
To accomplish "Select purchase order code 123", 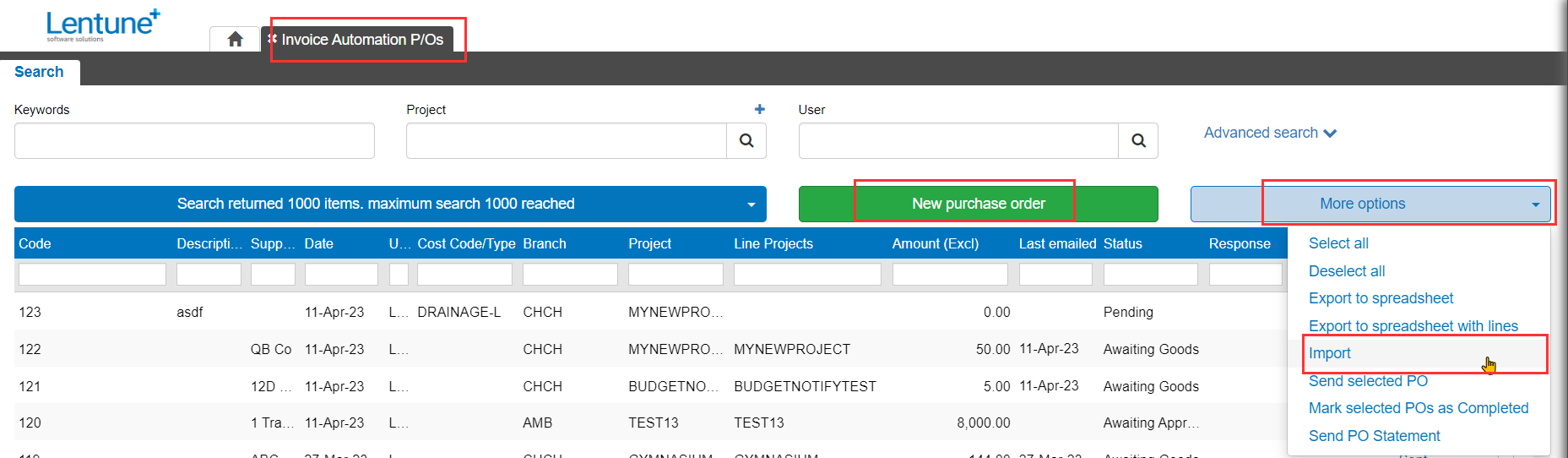I will [x=30, y=312].
